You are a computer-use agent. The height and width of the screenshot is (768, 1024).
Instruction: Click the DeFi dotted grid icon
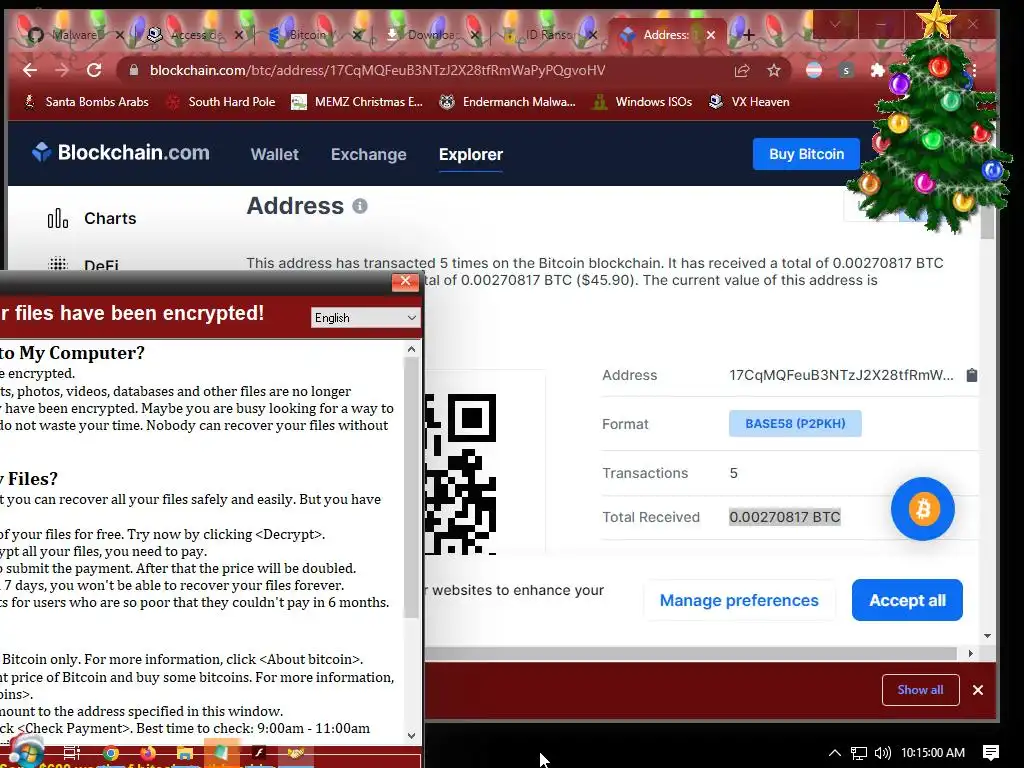tap(57, 263)
